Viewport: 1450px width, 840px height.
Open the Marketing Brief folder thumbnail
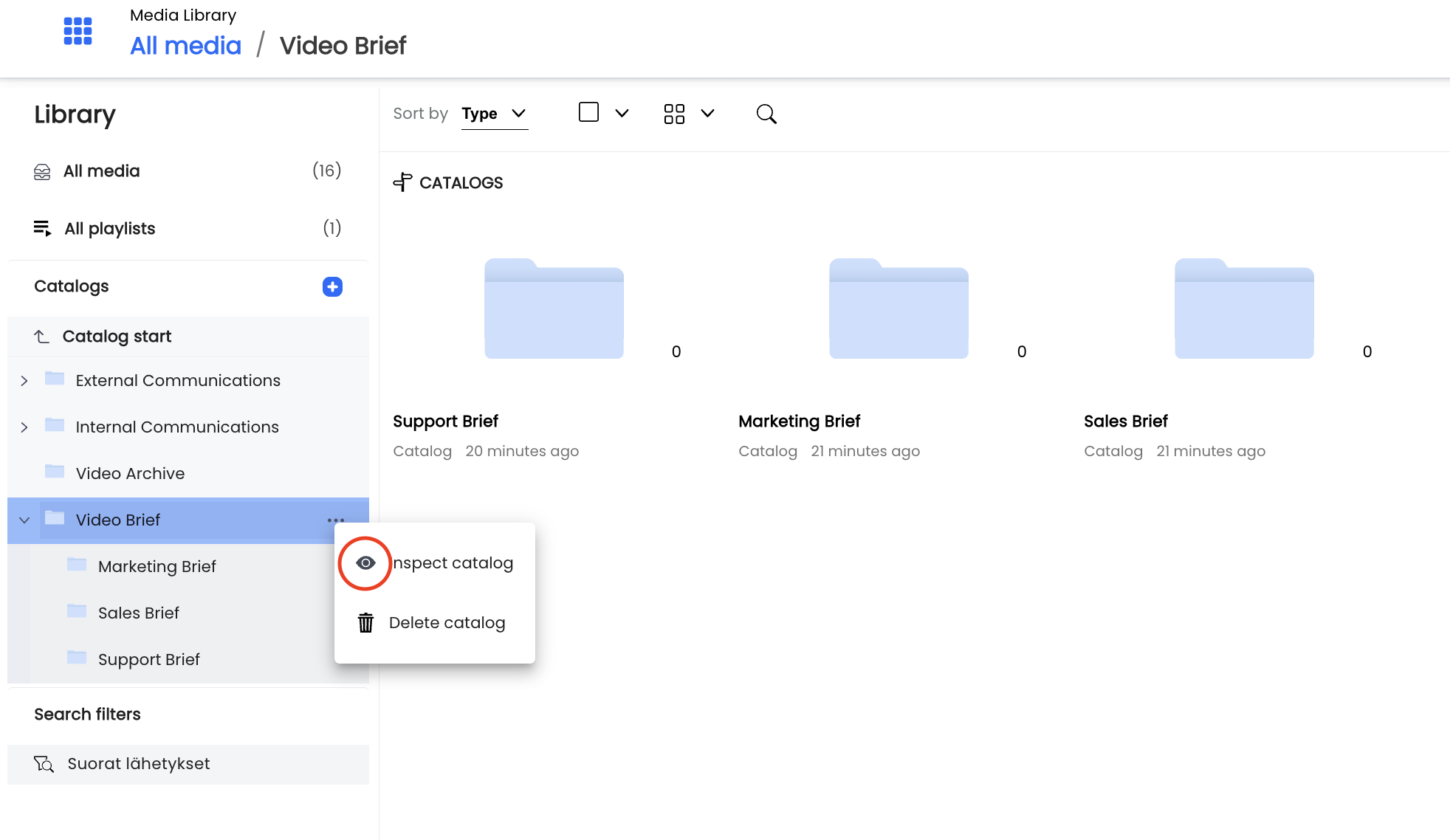(898, 309)
